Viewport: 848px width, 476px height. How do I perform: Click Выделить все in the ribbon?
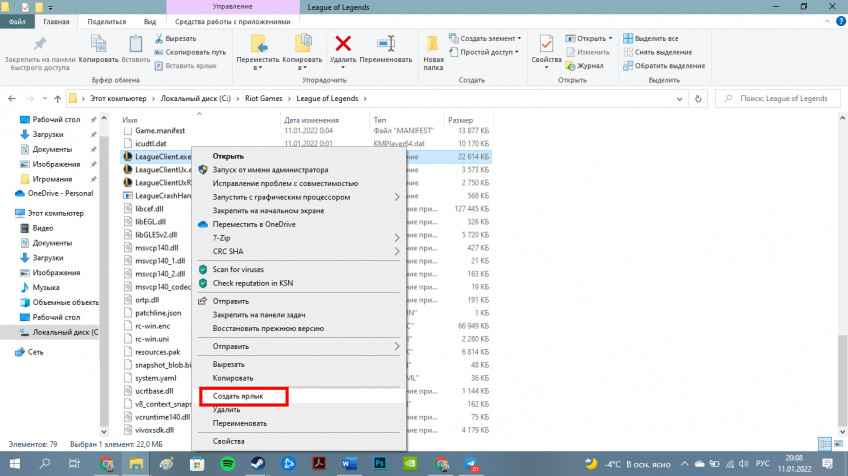651,38
